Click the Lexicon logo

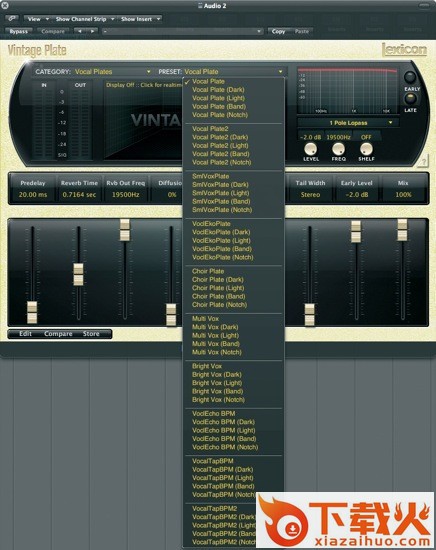404,49
